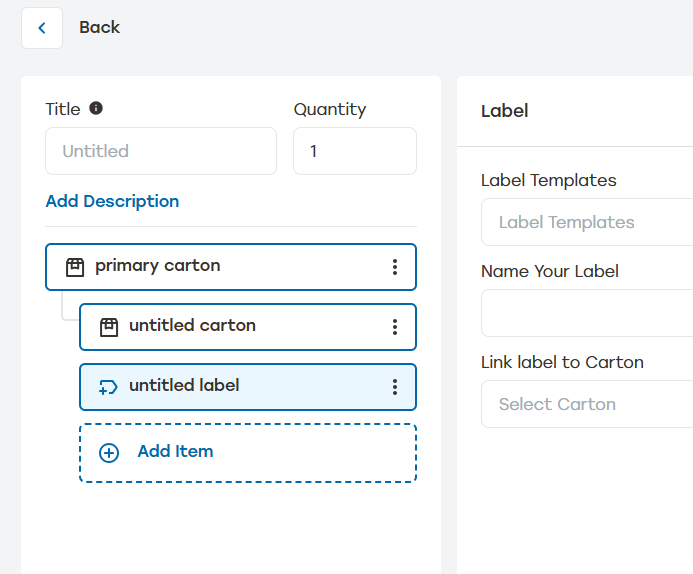Focus the Name Your Label field
Viewport: 693px width, 574px height.
click(x=587, y=313)
